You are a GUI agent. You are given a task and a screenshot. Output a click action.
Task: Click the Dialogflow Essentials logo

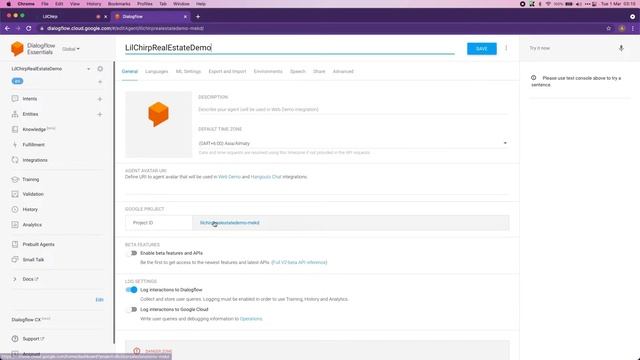[33, 49]
